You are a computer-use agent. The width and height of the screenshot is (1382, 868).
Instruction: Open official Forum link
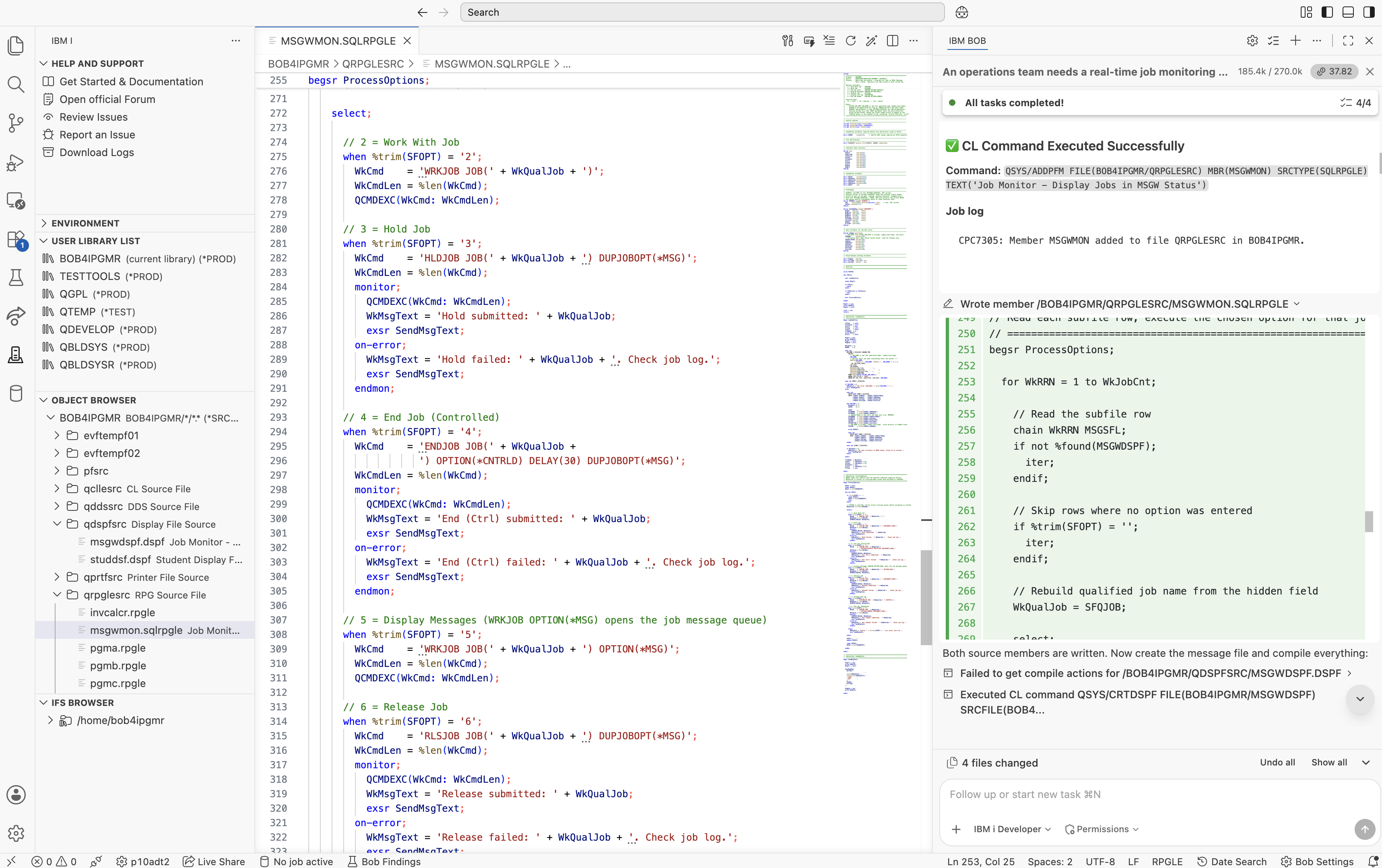[x=107, y=99]
